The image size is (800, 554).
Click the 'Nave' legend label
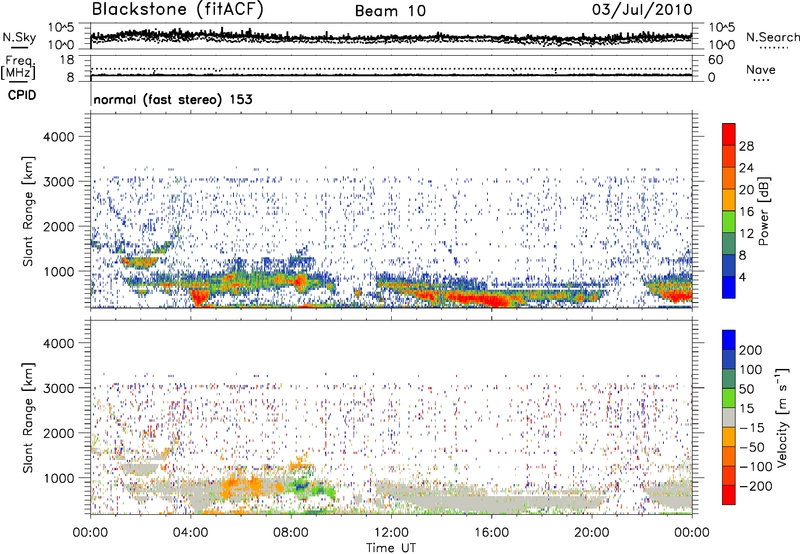tap(761, 69)
